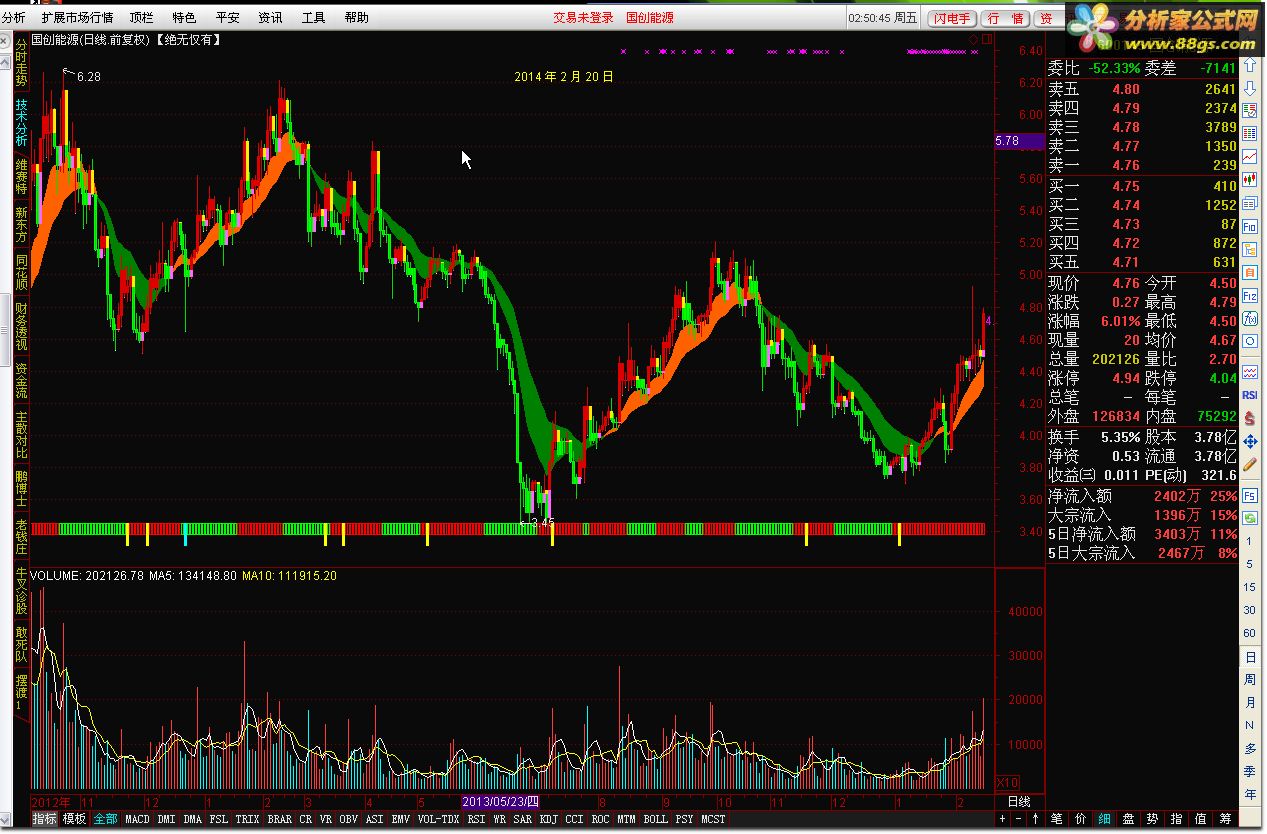Image resolution: width=1267 pixels, height=834 pixels.
Task: Switch to 指标 tab at bottom
Action: pyautogui.click(x=44, y=819)
